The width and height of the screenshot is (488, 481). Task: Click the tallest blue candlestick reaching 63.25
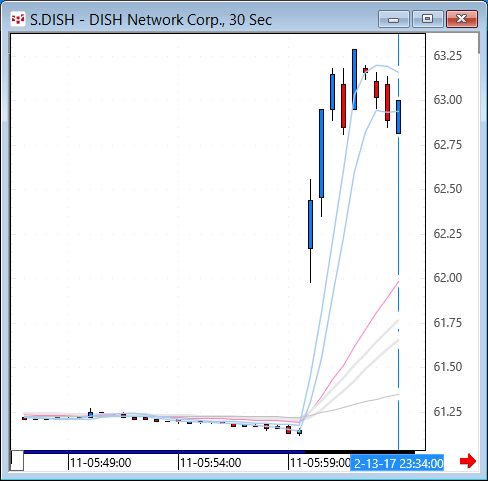354,79
